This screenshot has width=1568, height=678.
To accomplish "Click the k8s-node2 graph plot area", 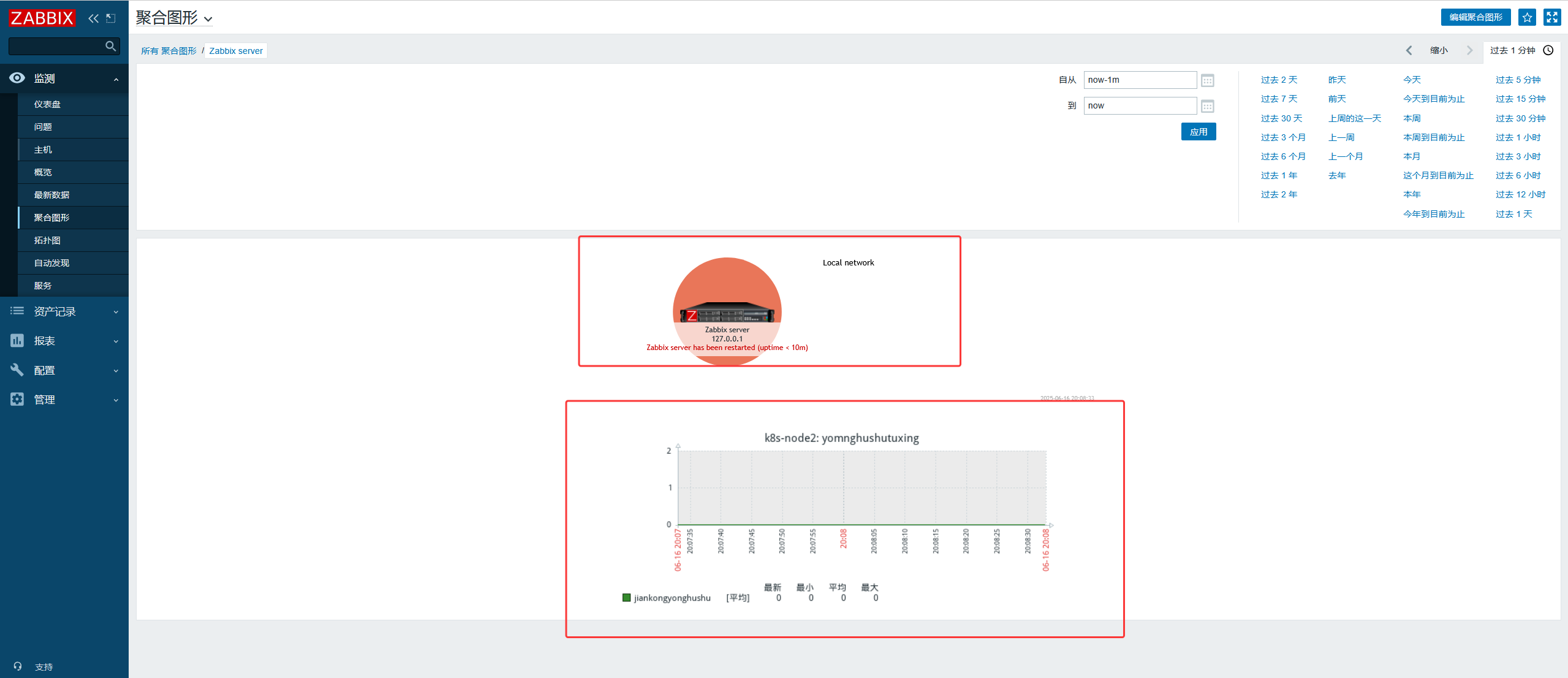I will 862,488.
